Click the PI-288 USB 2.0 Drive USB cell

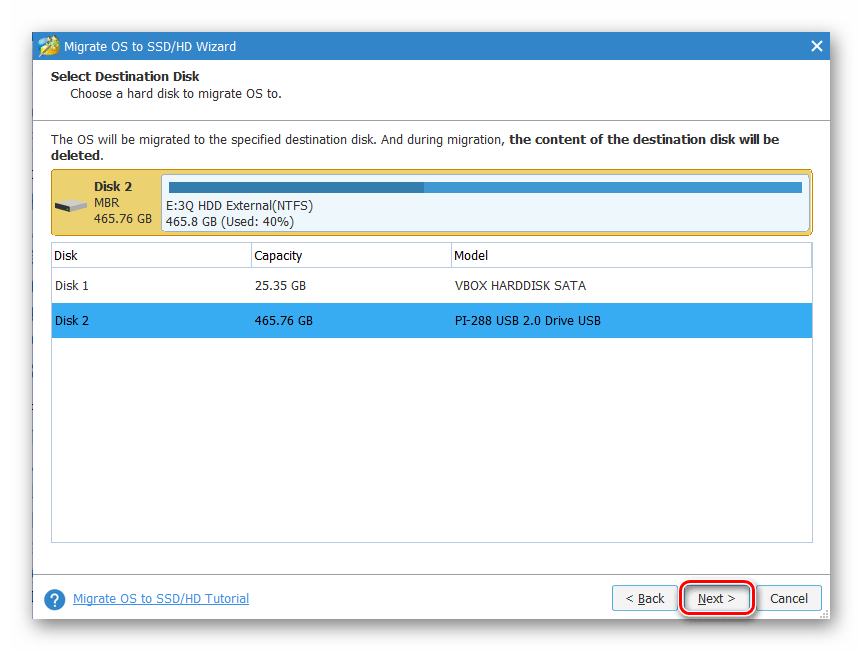pos(527,321)
